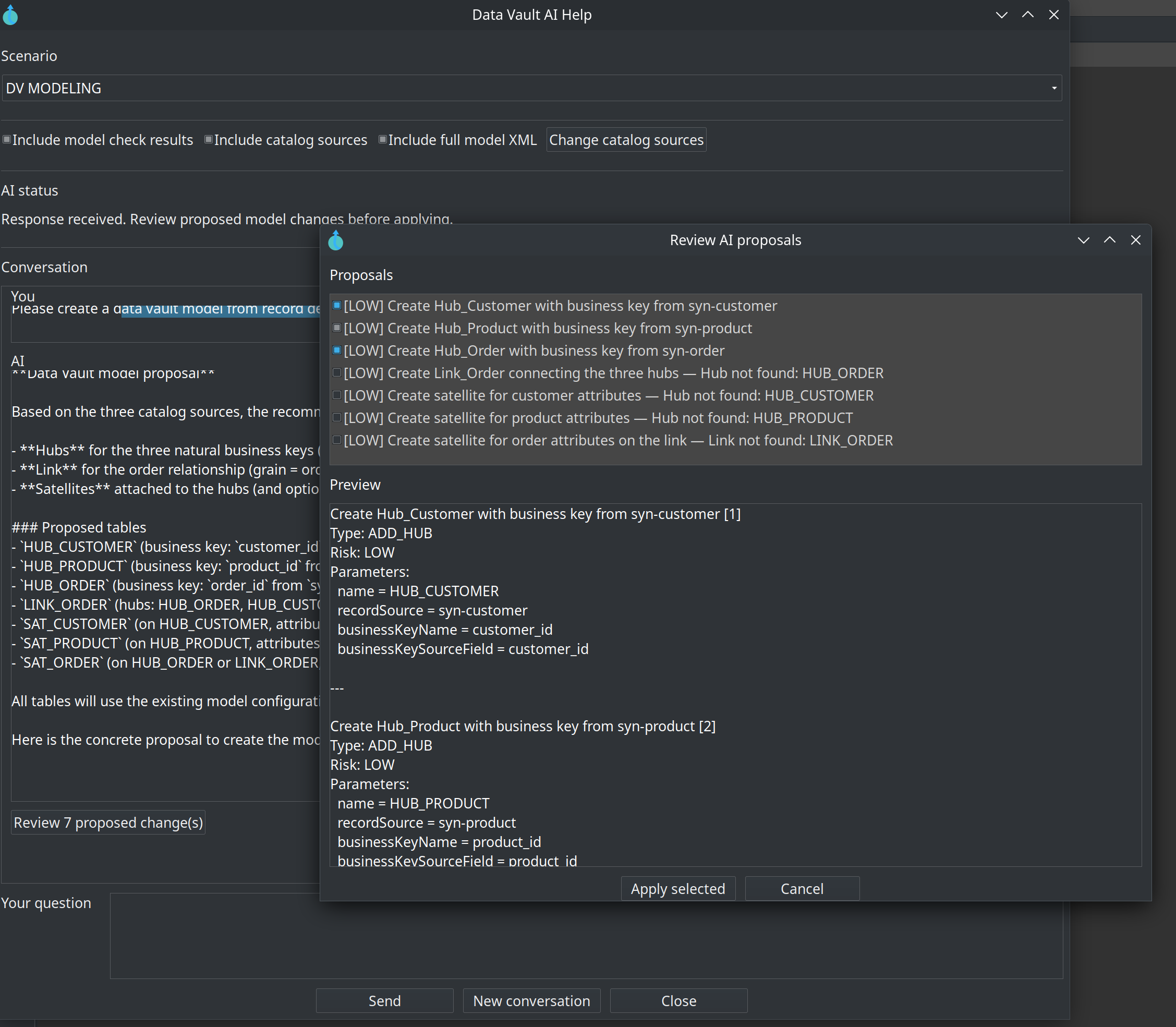Check satellite for product attributes proposal

pyautogui.click(x=337, y=417)
